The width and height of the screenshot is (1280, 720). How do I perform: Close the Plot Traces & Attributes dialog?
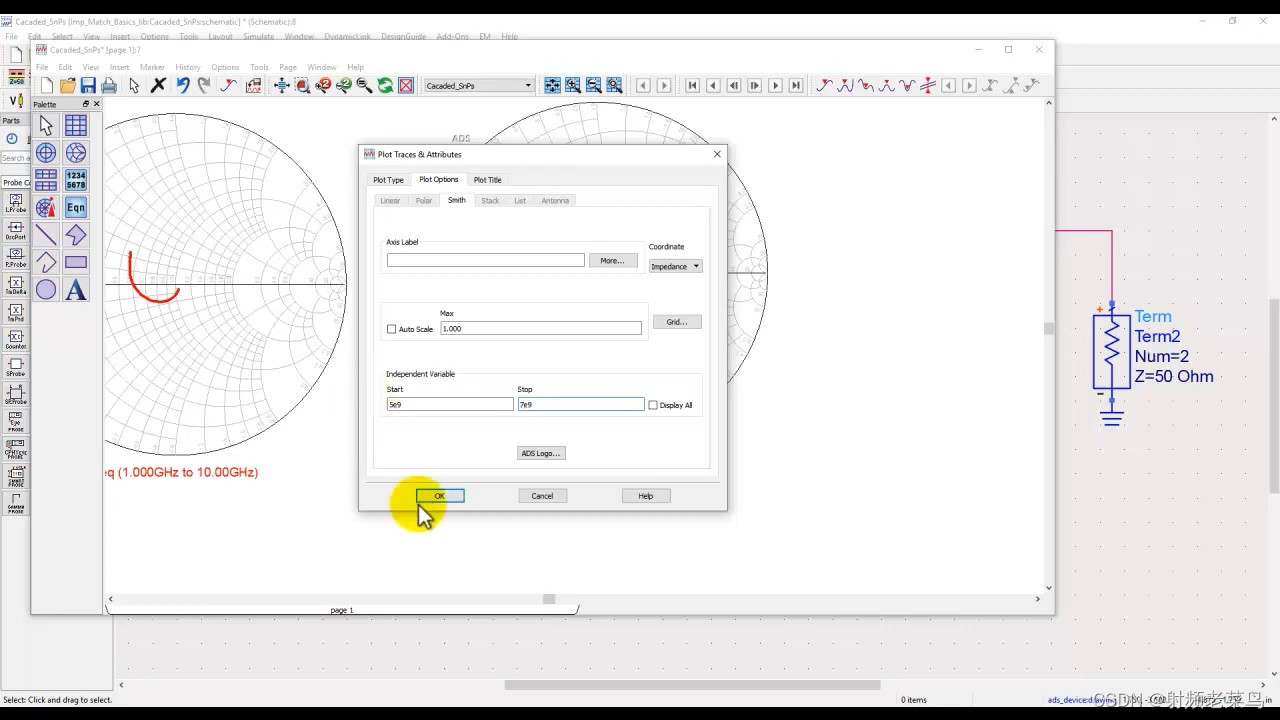(x=717, y=154)
